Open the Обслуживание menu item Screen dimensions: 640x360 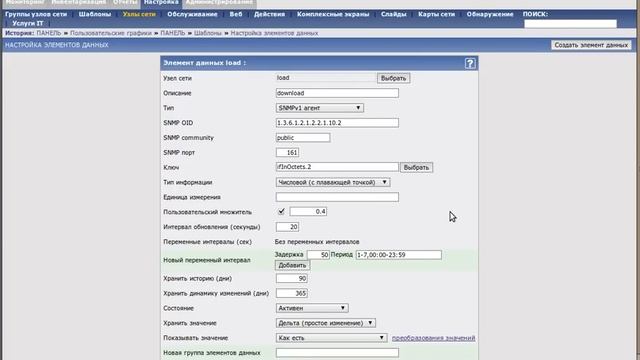(x=192, y=14)
